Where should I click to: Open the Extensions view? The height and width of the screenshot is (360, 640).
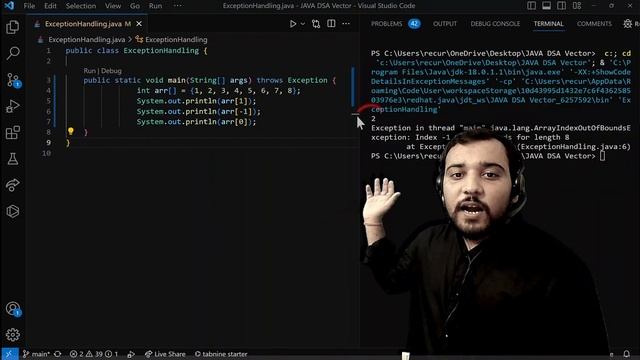(x=13, y=133)
